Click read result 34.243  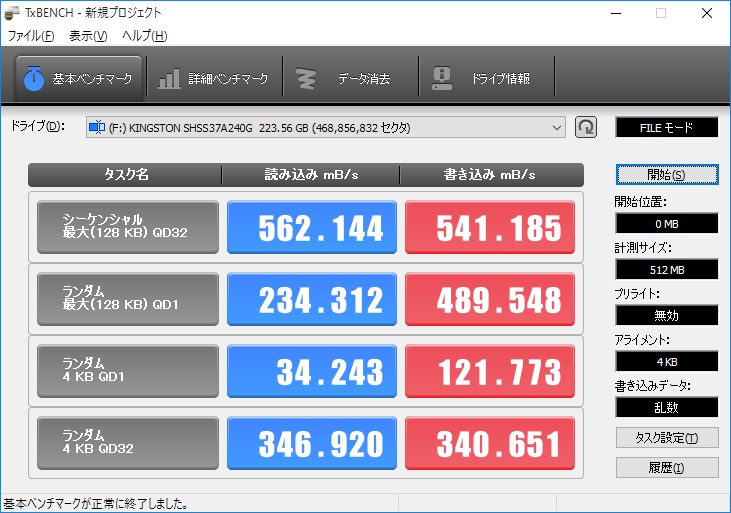(312, 371)
